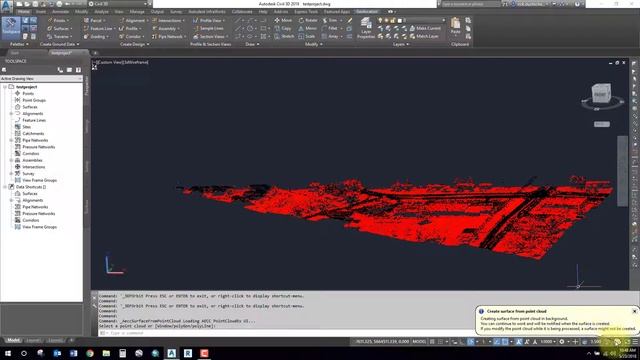
Task: Click the Array tool
Action: tap(330, 36)
